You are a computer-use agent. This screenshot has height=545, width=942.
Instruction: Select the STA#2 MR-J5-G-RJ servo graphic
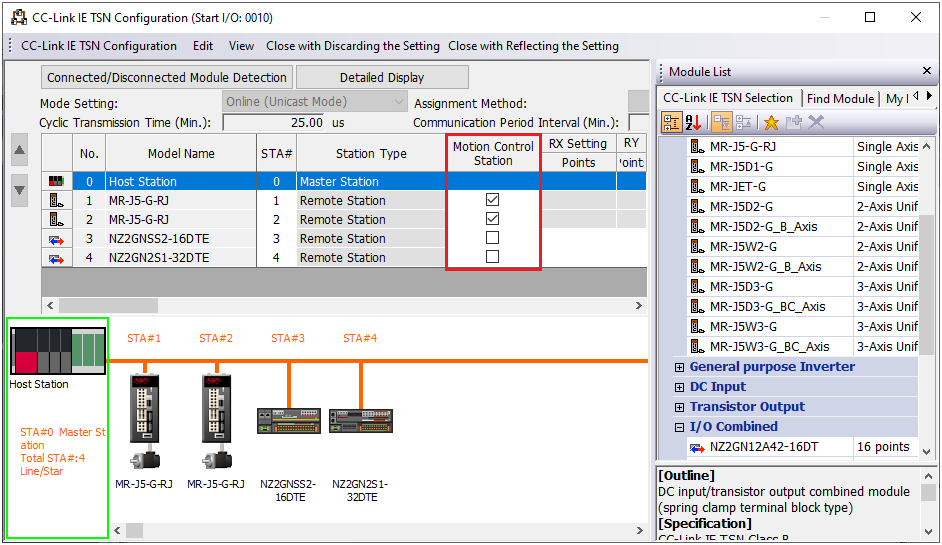pyautogui.click(x=216, y=421)
